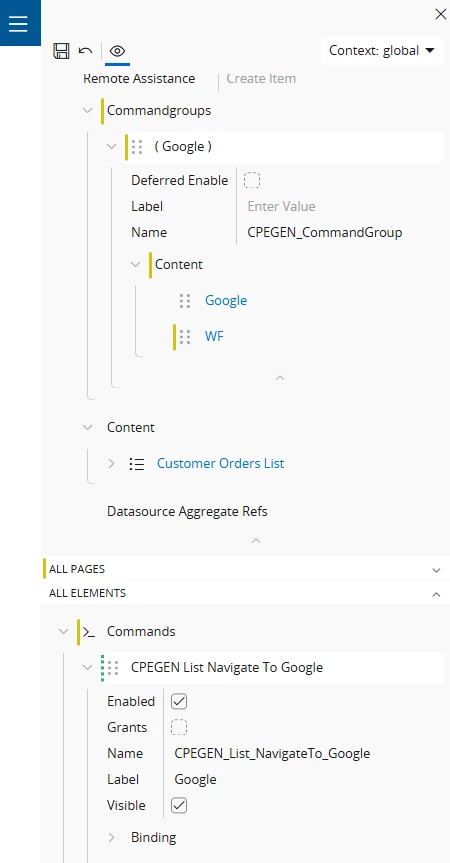
Task: Uncheck the Enabled checkbox
Action: pos(179,701)
